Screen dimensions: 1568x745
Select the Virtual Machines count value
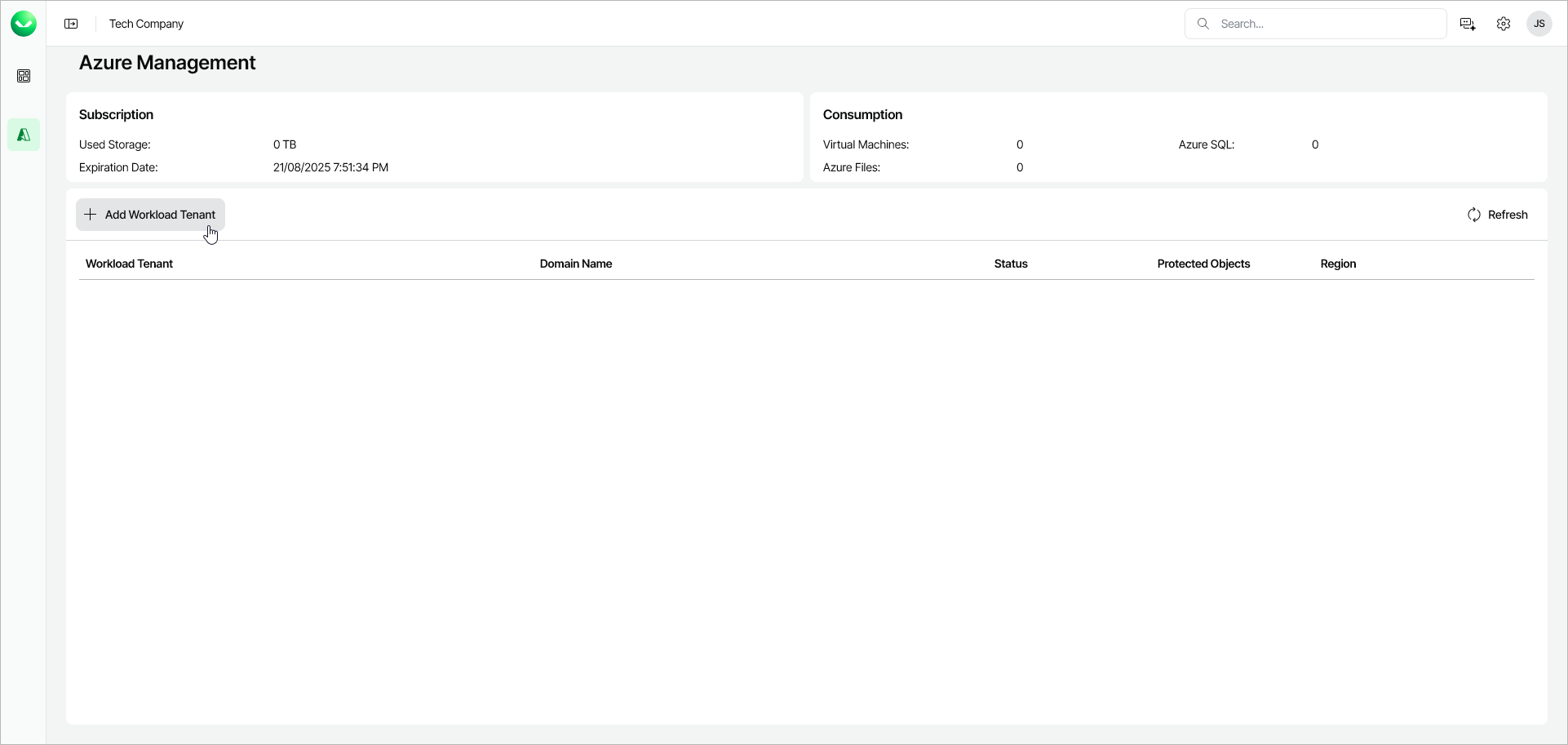point(1020,144)
